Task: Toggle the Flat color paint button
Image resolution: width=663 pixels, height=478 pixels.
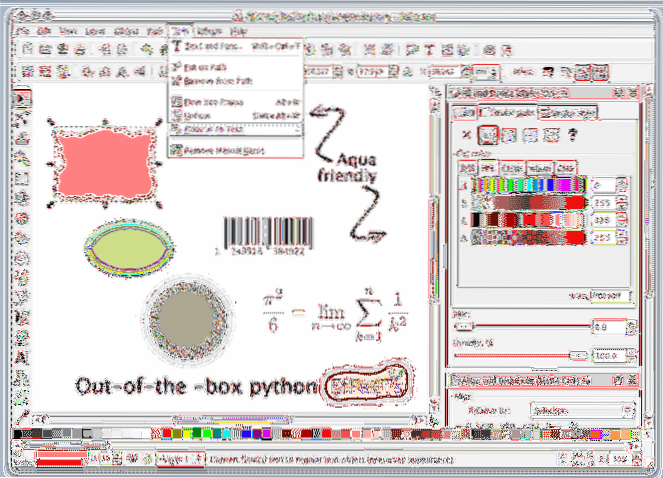Action: [x=488, y=134]
